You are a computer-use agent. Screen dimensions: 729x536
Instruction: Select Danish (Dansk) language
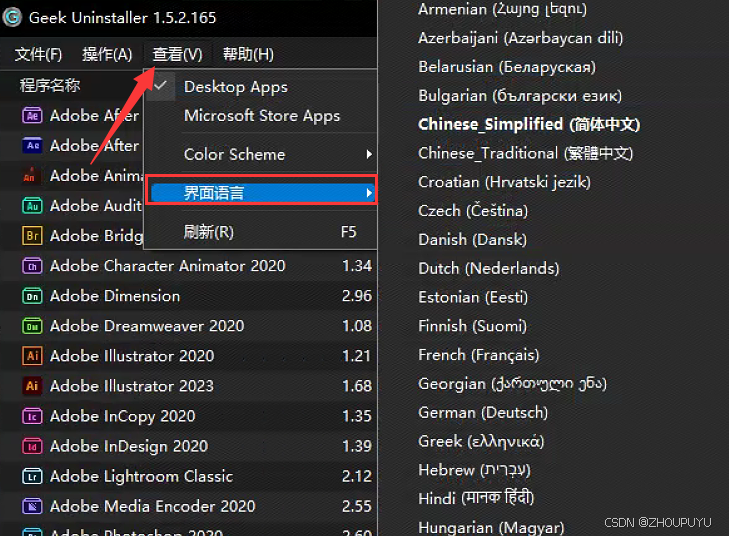point(472,240)
